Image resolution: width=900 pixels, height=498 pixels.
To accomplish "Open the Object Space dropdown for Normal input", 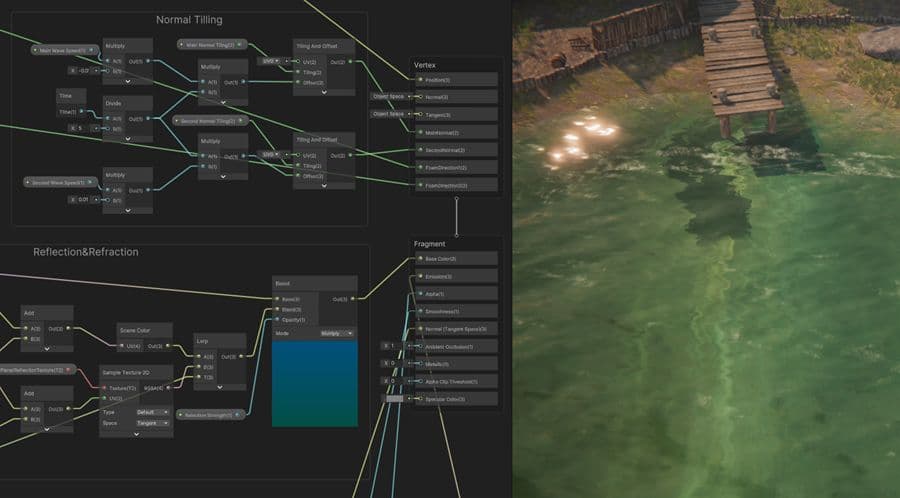I will pos(386,97).
